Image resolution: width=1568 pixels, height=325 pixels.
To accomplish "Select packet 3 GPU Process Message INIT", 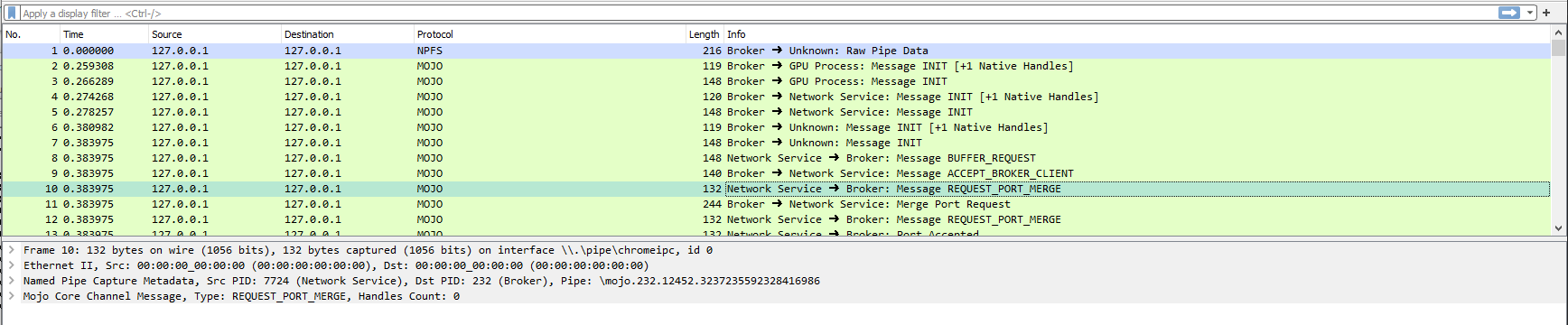I will click(x=776, y=81).
